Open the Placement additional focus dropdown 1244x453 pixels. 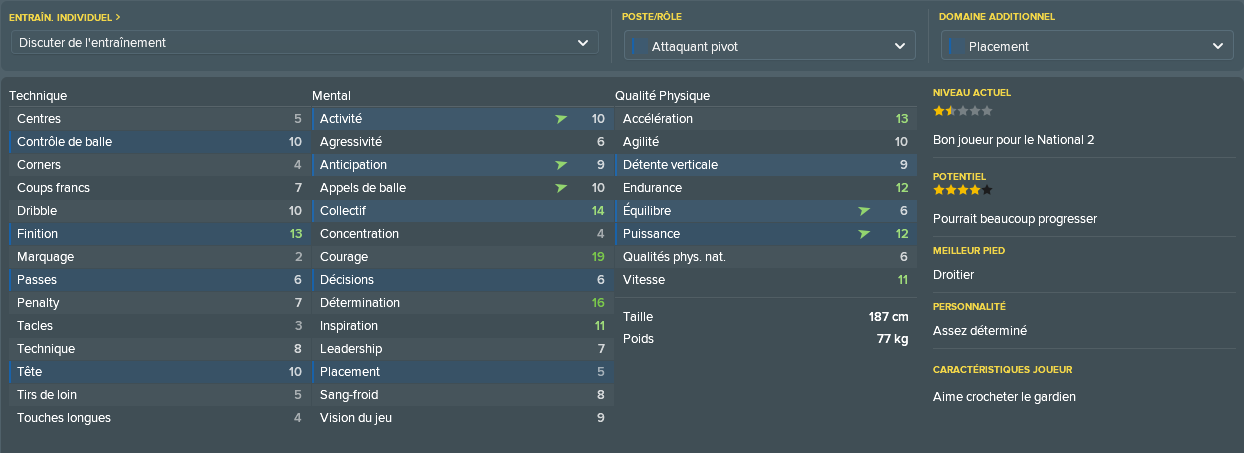[1087, 46]
